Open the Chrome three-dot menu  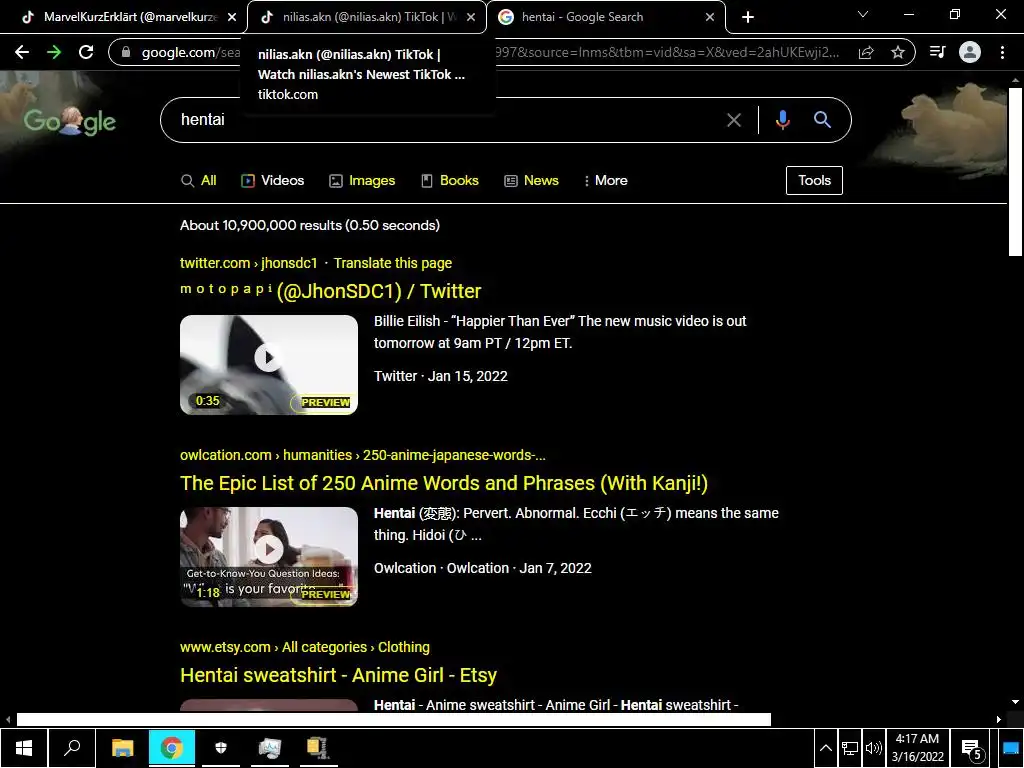click(1002, 52)
